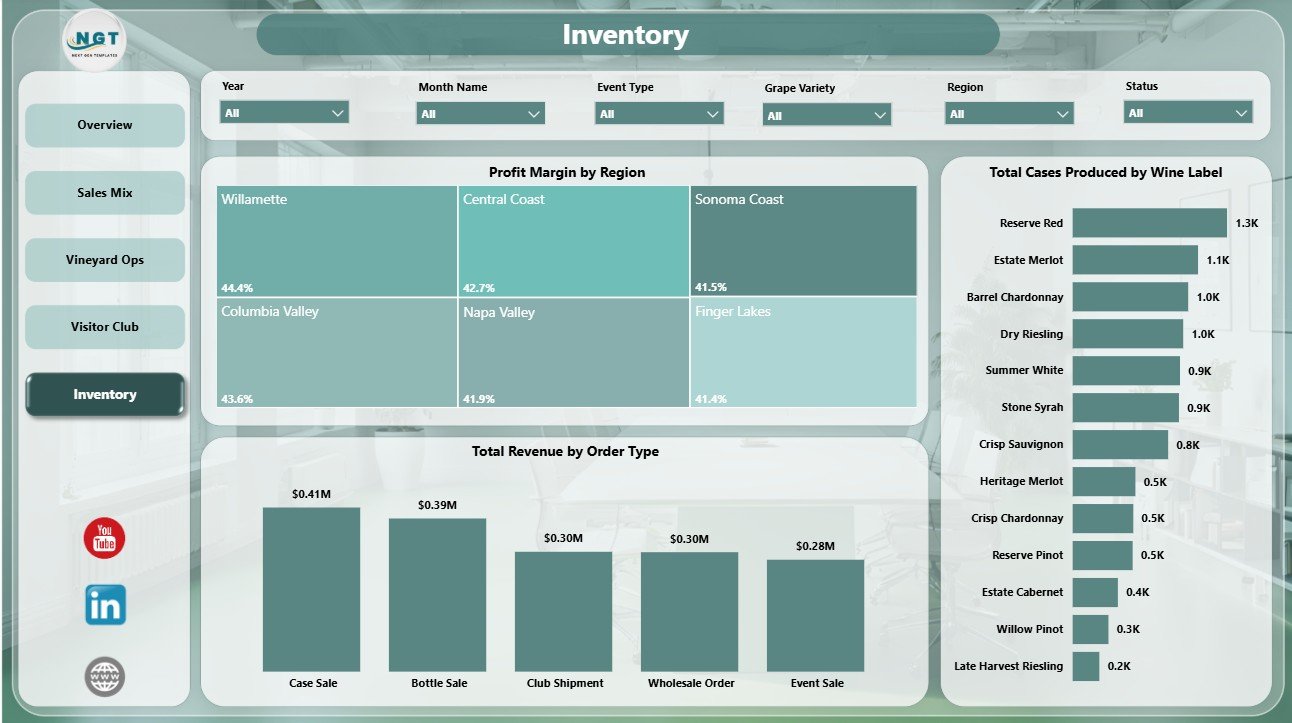This screenshot has height=723, width=1292.
Task: Navigate to the Visitor Club page
Action: (105, 327)
